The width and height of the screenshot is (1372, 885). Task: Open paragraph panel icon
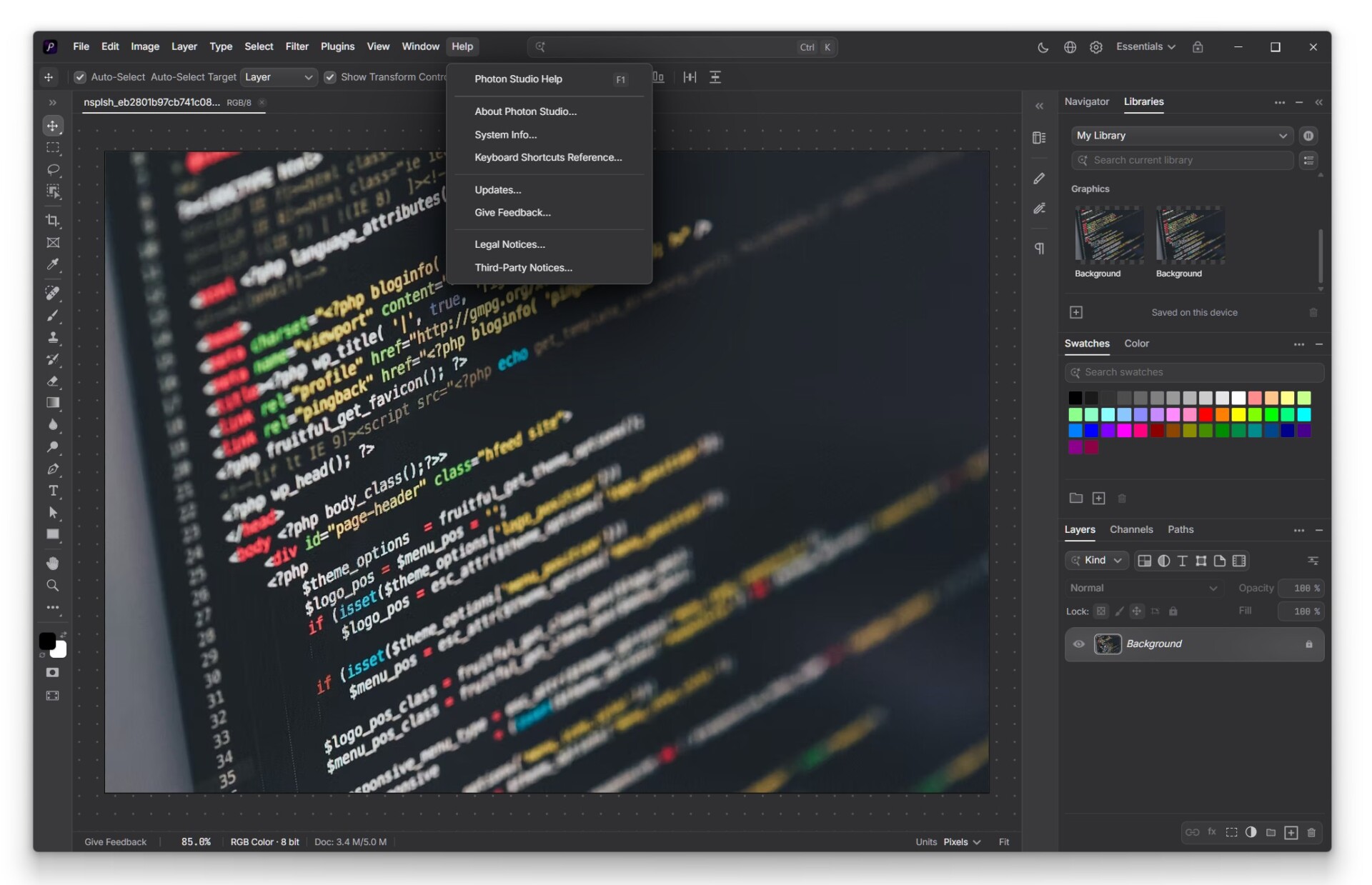(x=1040, y=249)
